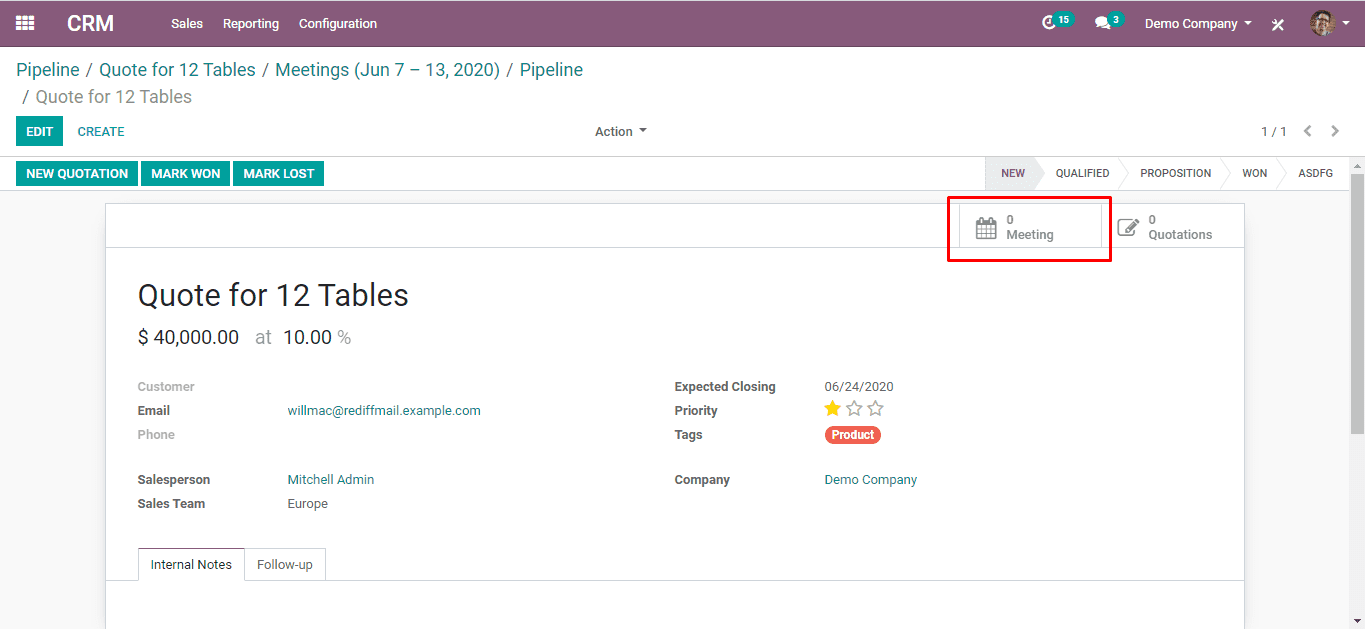Expand the user account dropdown arrow
The image size is (1365, 629).
coord(1346,23)
